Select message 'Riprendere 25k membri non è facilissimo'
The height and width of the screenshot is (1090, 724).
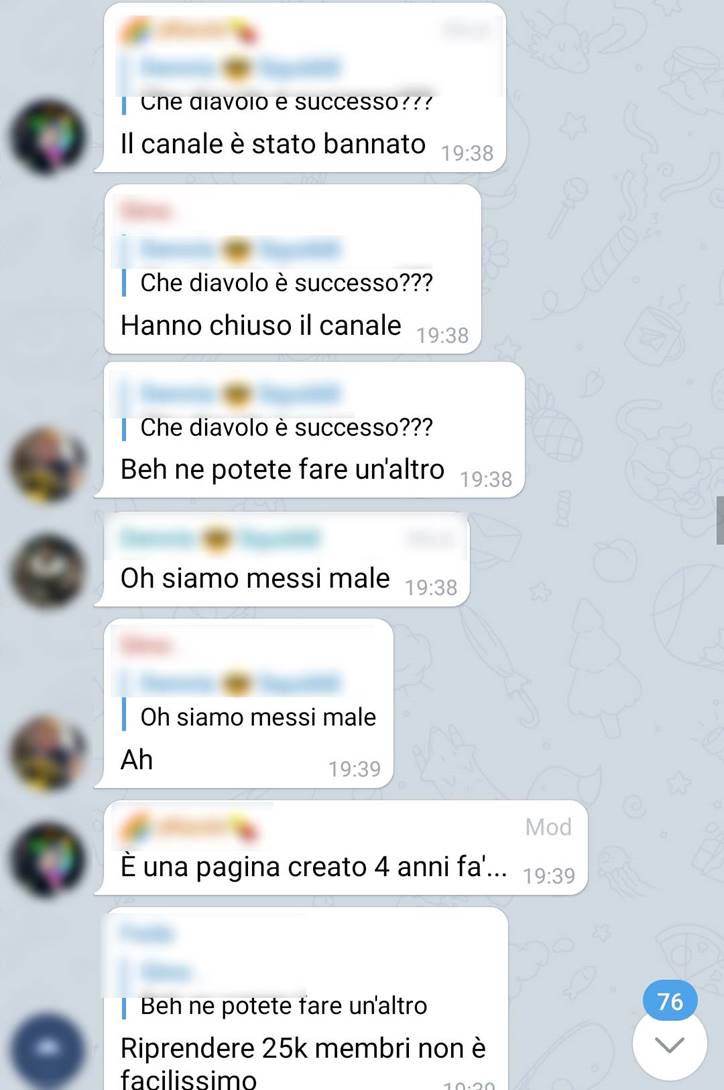point(303,1062)
